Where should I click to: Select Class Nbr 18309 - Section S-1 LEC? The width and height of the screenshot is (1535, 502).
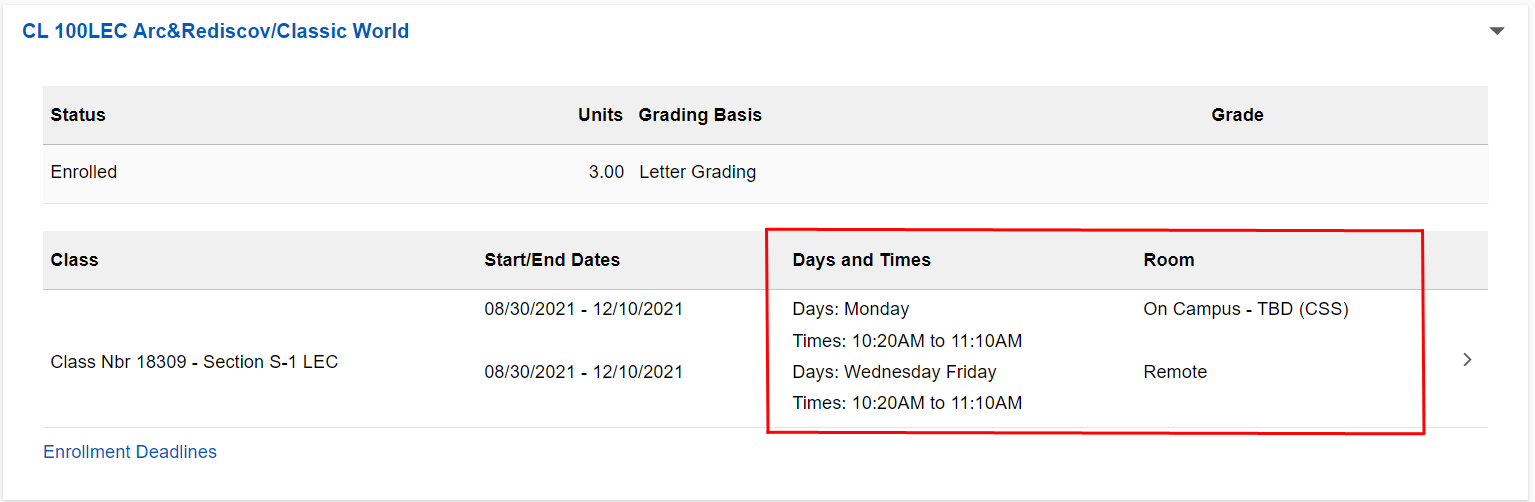[194, 362]
